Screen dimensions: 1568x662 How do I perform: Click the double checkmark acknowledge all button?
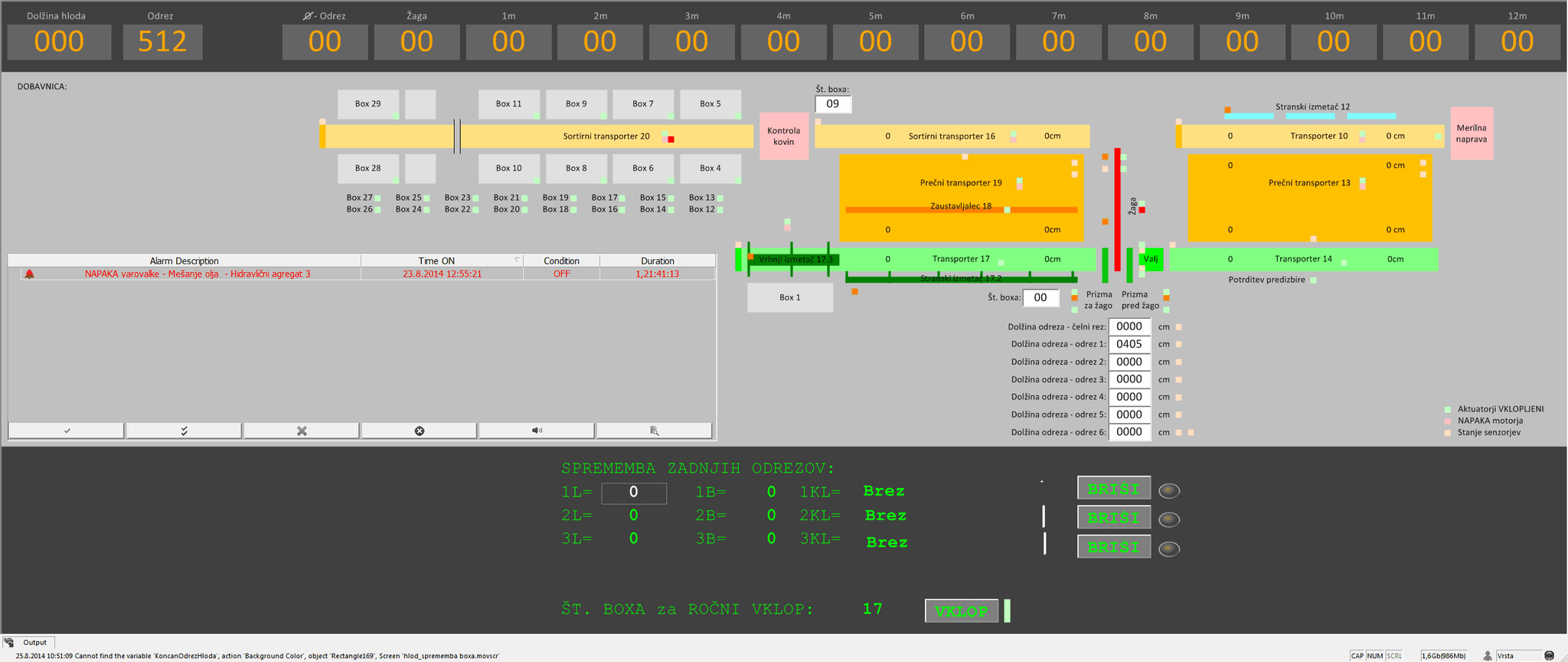pyautogui.click(x=184, y=431)
